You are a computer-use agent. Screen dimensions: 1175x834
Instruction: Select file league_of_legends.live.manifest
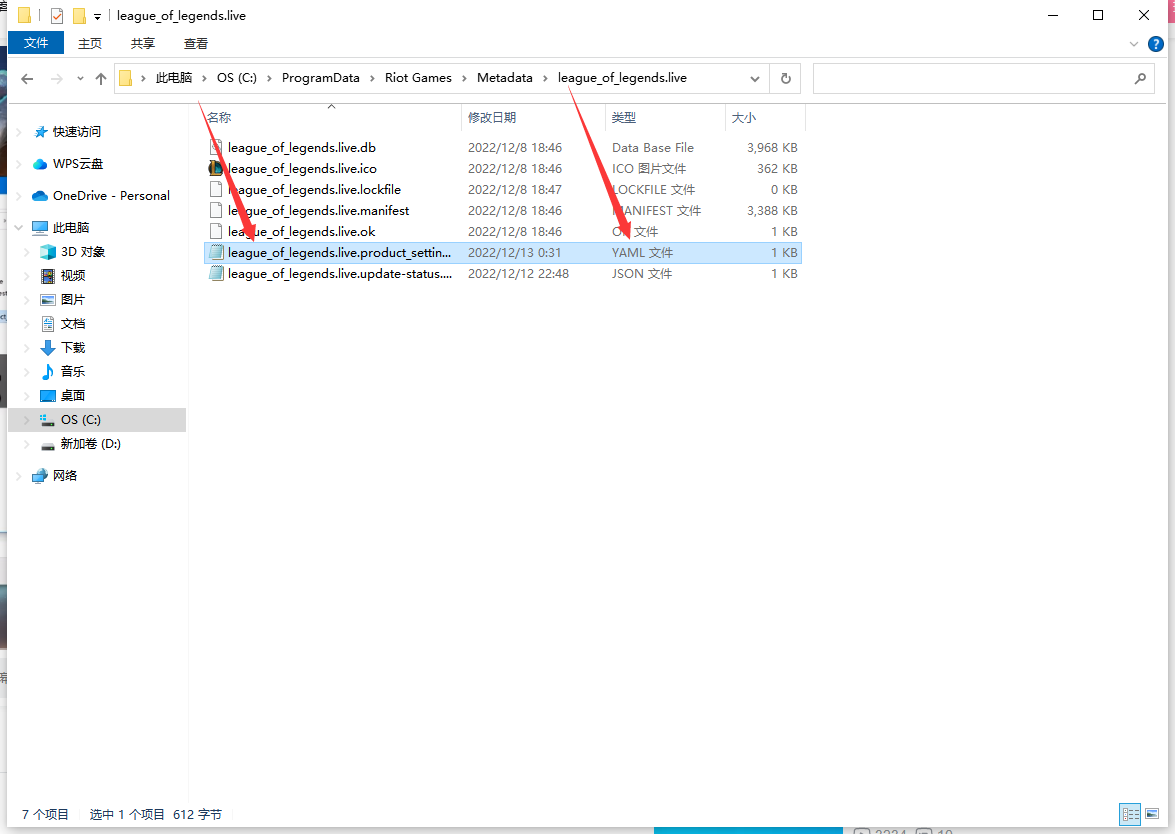click(x=318, y=211)
